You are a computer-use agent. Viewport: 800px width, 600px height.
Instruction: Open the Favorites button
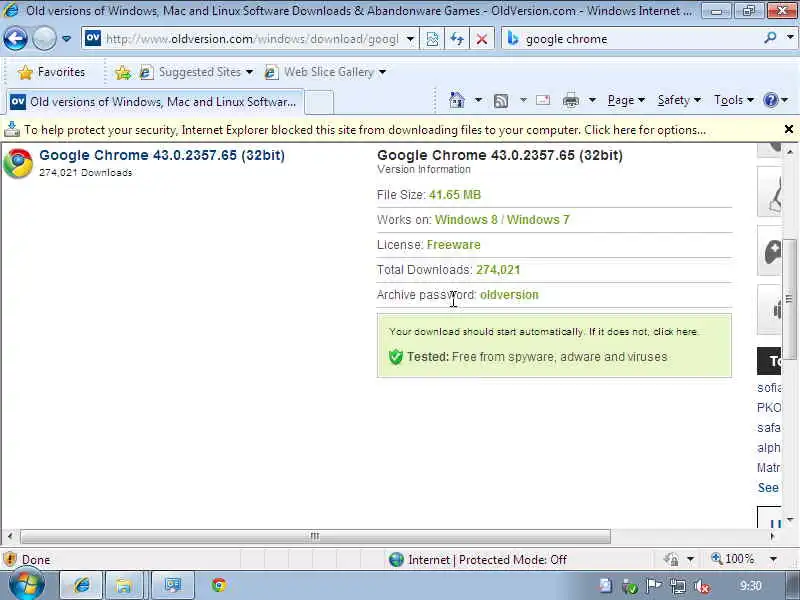[51, 72]
